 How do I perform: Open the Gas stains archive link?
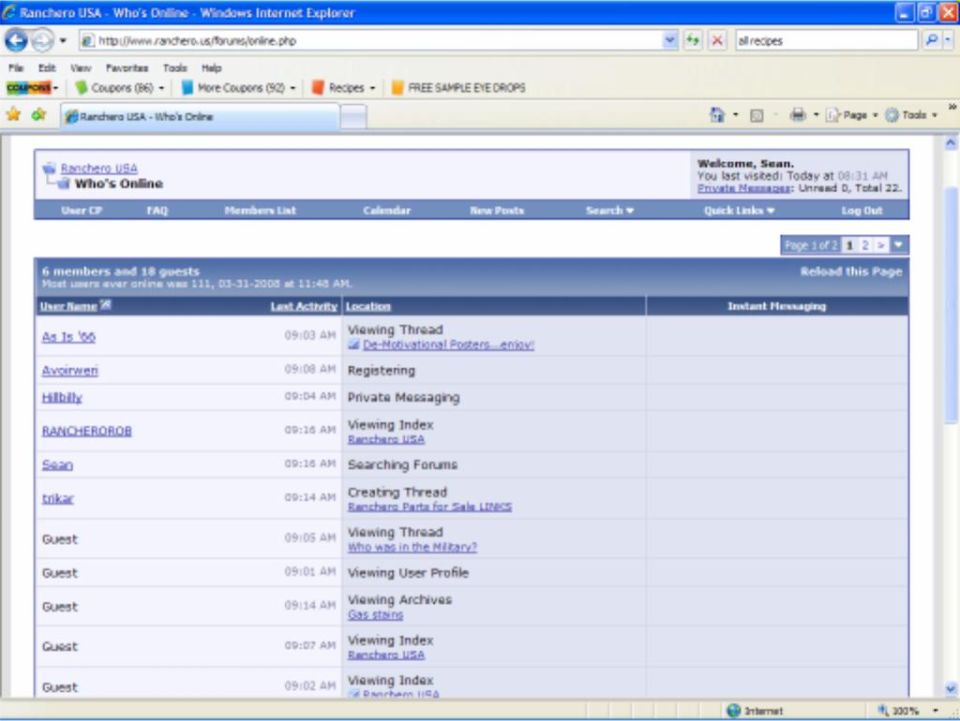(x=375, y=615)
